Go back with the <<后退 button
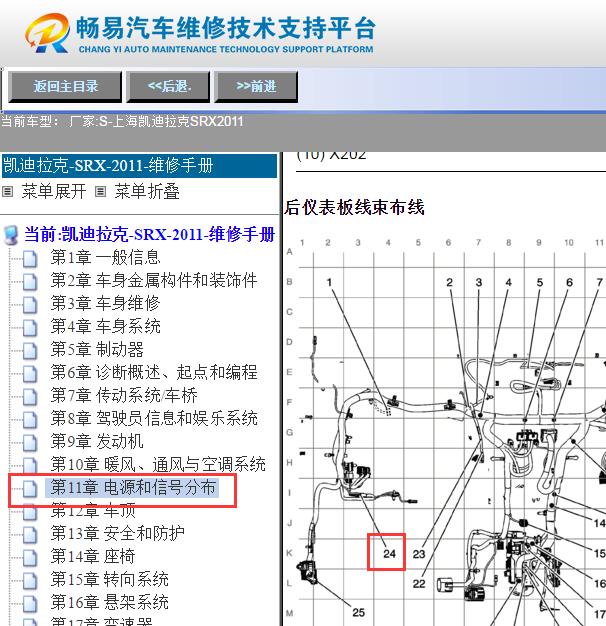Image resolution: width=606 pixels, height=626 pixels. [x=168, y=86]
